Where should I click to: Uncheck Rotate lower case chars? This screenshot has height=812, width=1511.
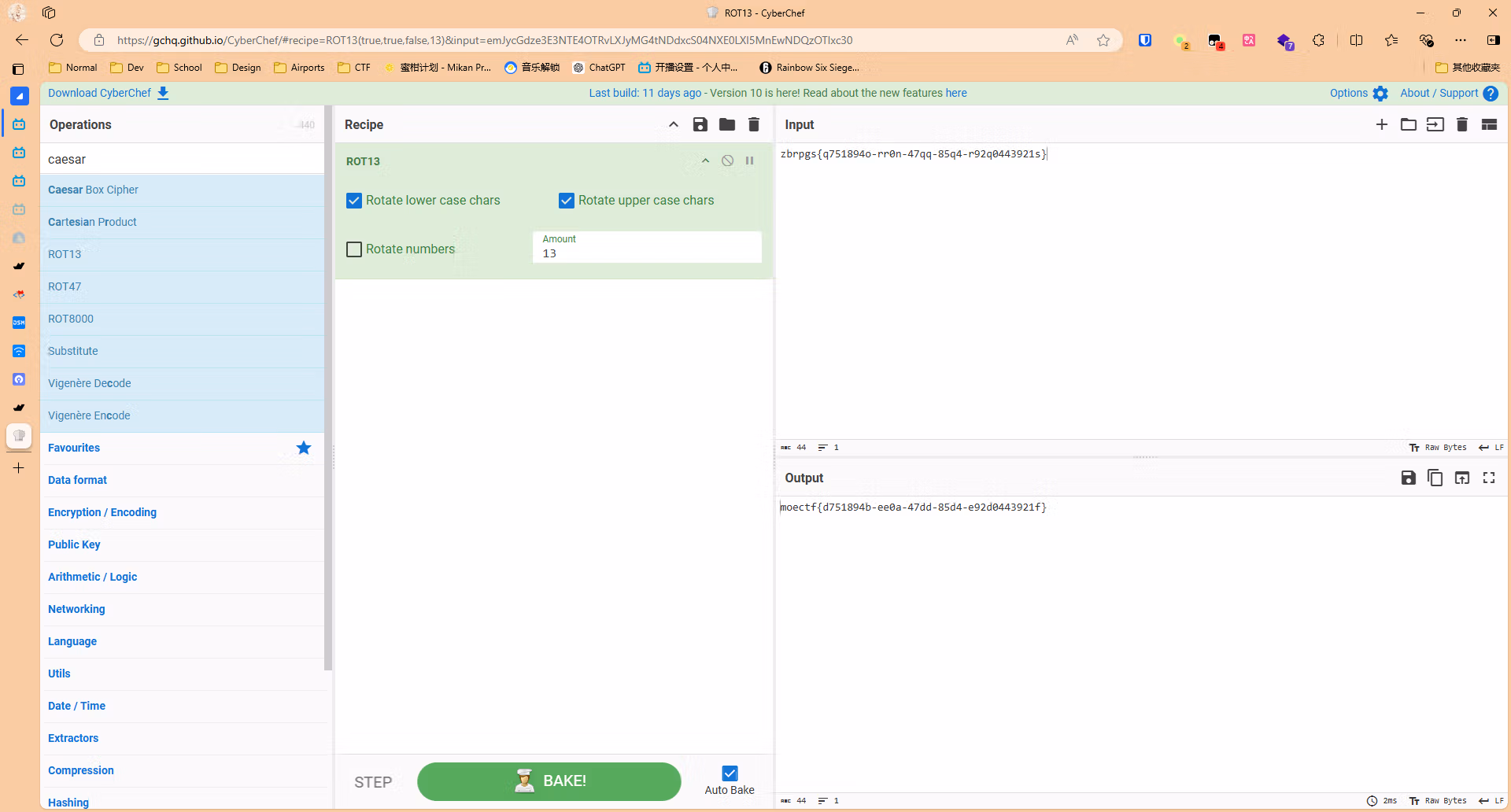pos(354,201)
